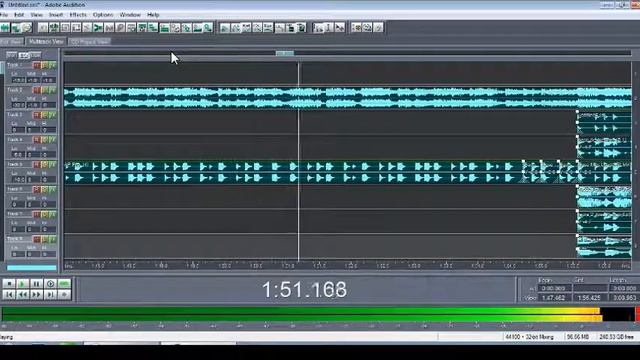Open the Window menu
Viewport: 640px width, 360px height.
pyautogui.click(x=130, y=15)
